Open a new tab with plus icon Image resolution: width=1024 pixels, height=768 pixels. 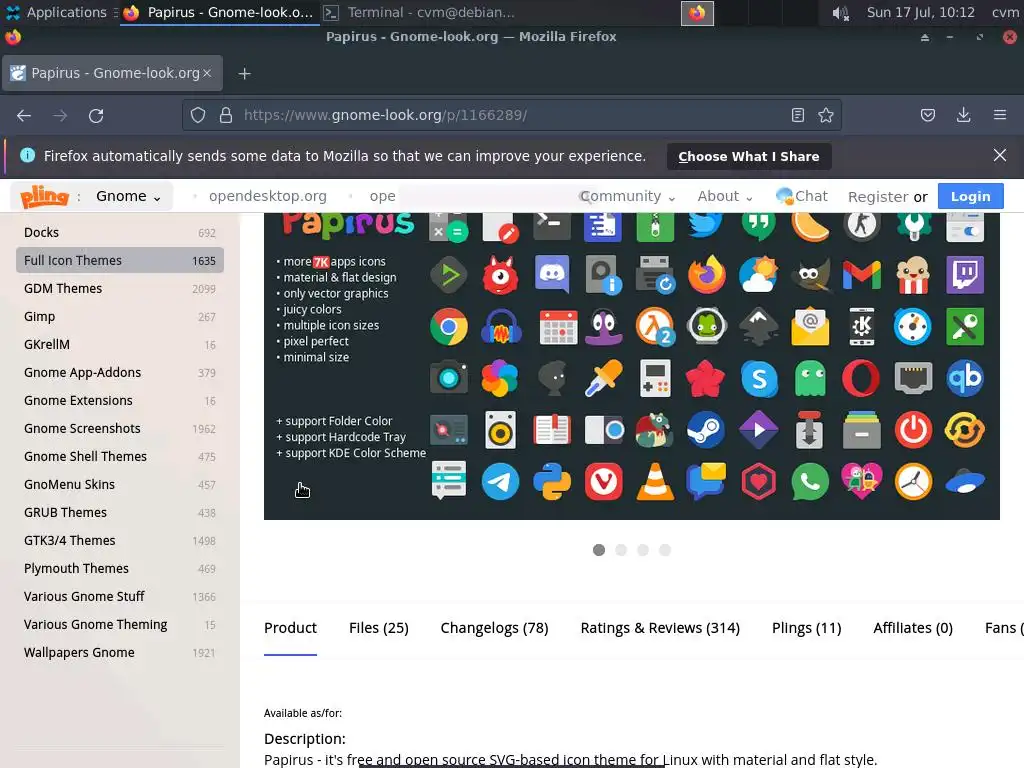point(244,74)
